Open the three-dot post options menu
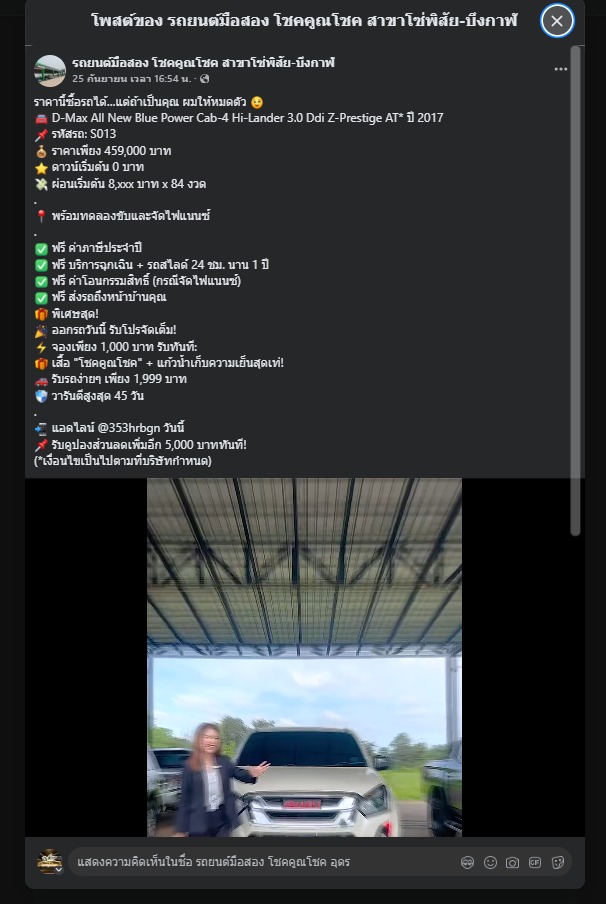 (560, 69)
